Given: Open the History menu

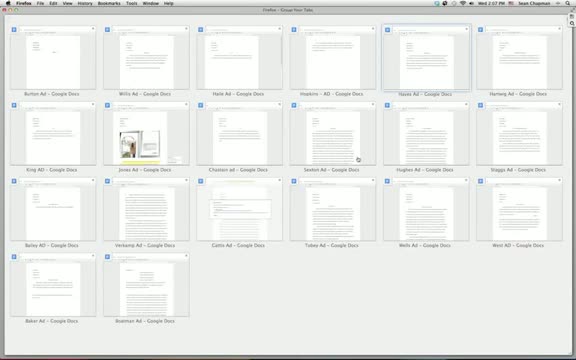Looking at the screenshot, I should tap(85, 3).
